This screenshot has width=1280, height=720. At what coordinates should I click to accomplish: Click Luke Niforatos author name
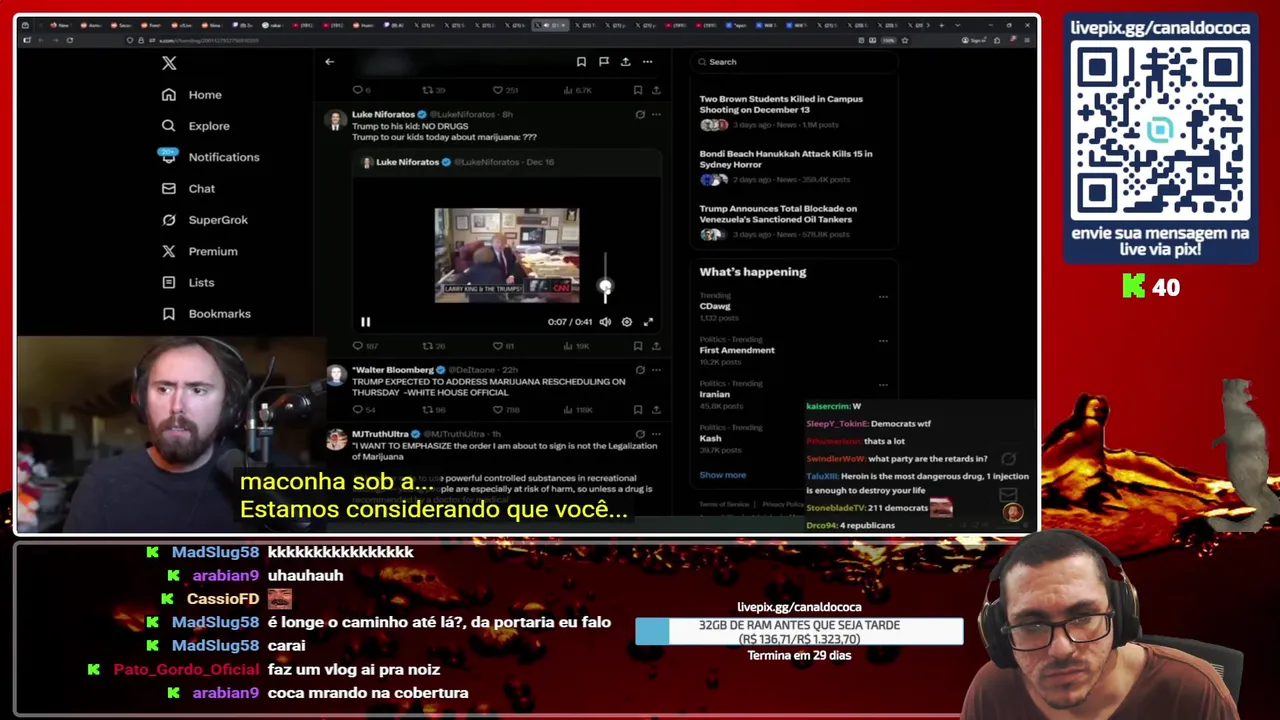pyautogui.click(x=383, y=115)
